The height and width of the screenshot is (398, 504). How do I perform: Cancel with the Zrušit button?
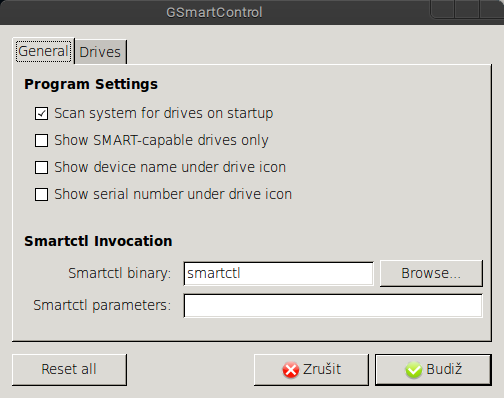tap(311, 370)
